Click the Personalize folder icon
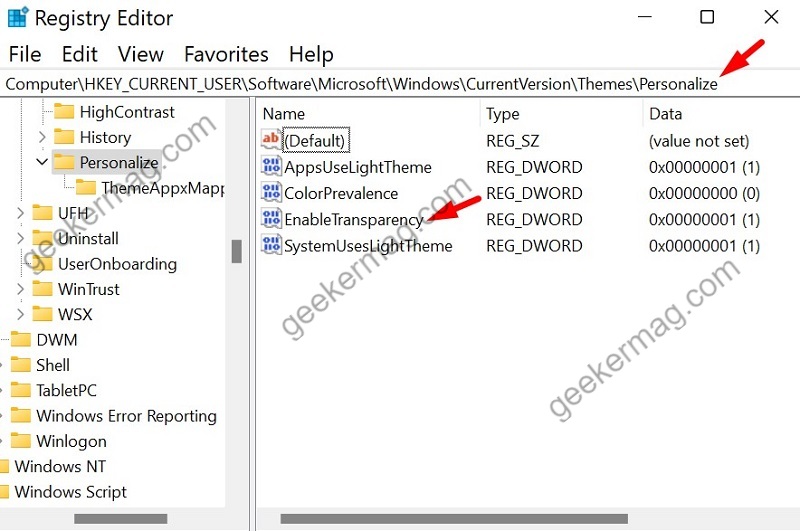 (64, 162)
